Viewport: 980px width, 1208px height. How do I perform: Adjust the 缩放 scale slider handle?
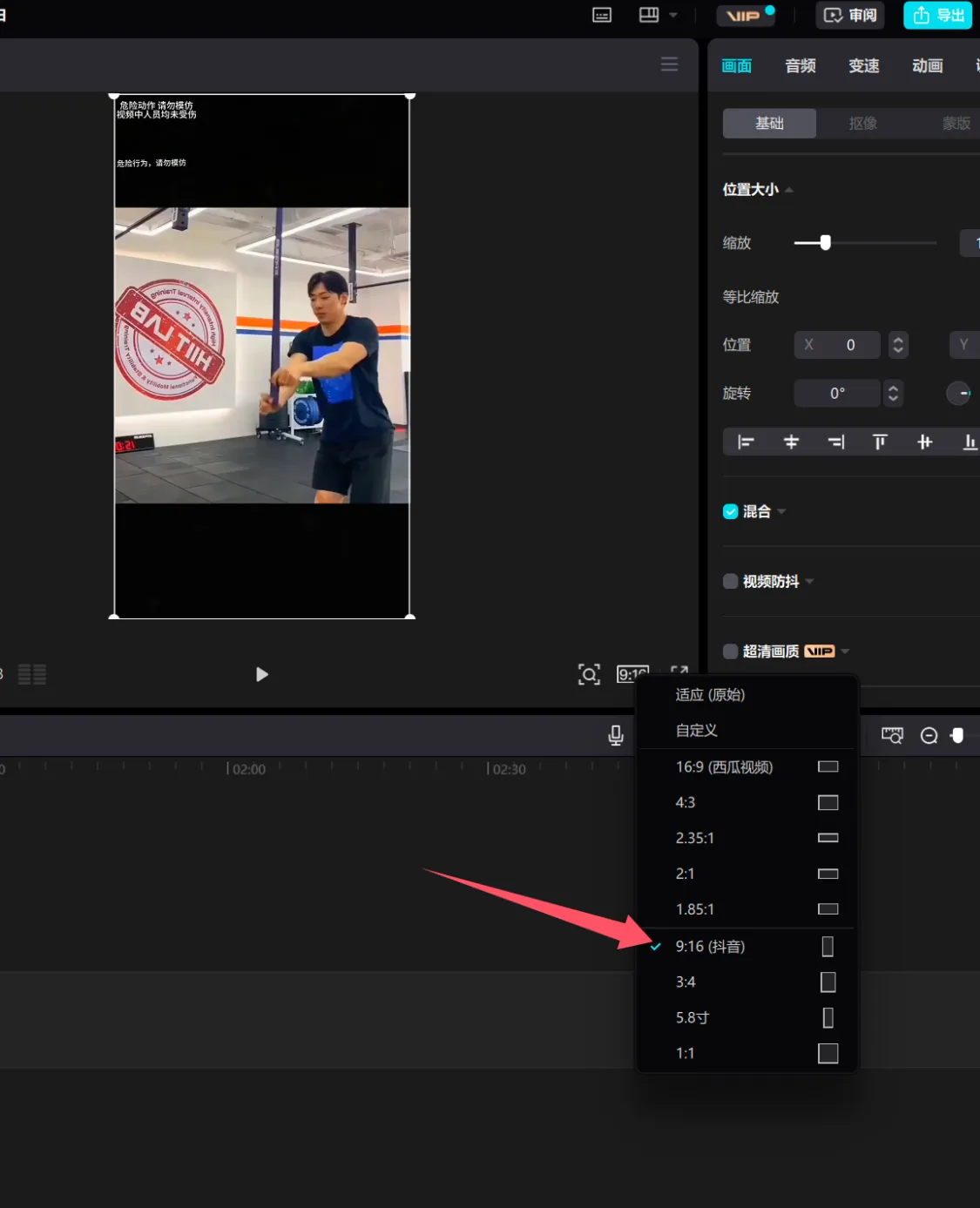tap(825, 243)
